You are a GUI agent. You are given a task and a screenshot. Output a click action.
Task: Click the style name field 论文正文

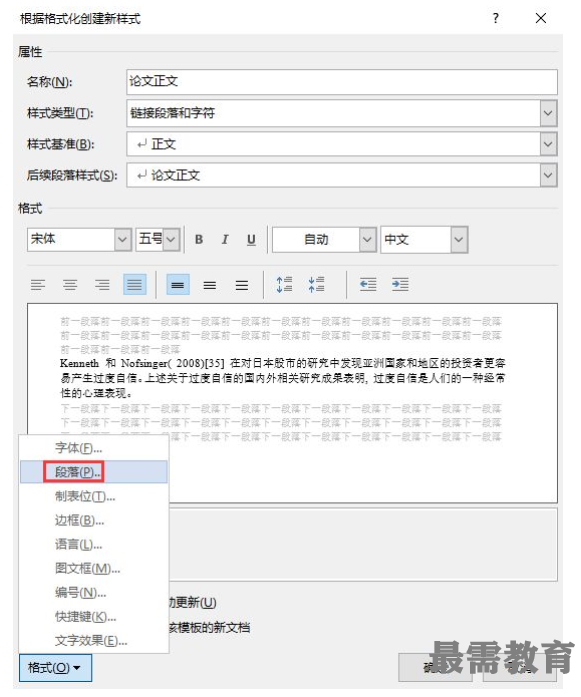pos(341,82)
